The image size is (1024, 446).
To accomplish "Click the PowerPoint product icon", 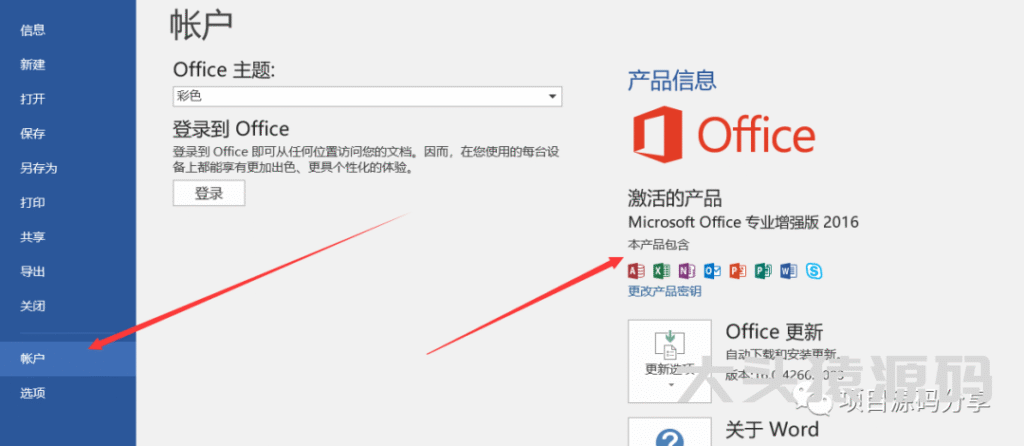I will (x=738, y=270).
